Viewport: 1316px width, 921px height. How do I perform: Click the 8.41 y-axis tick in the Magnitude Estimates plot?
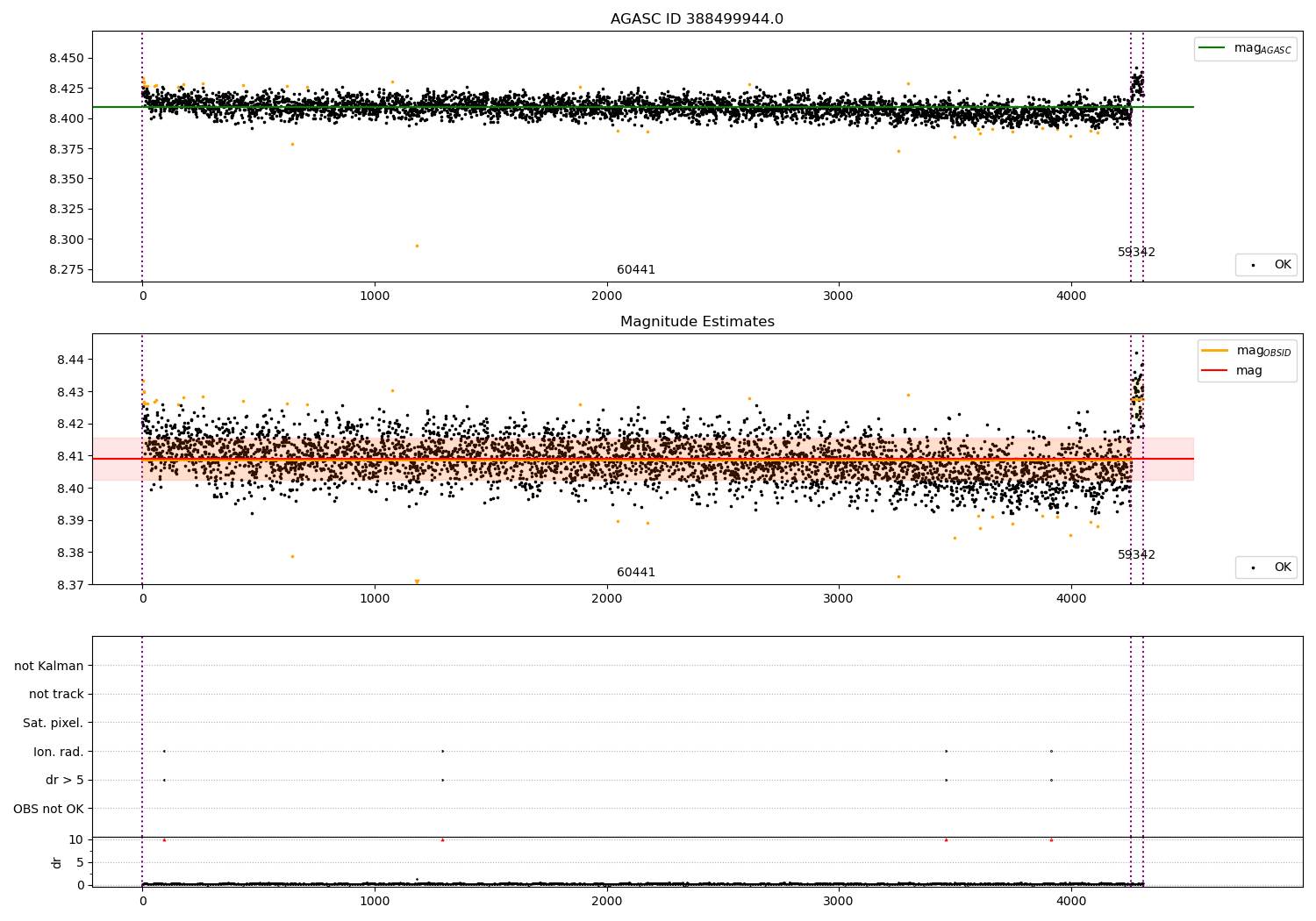(70, 457)
